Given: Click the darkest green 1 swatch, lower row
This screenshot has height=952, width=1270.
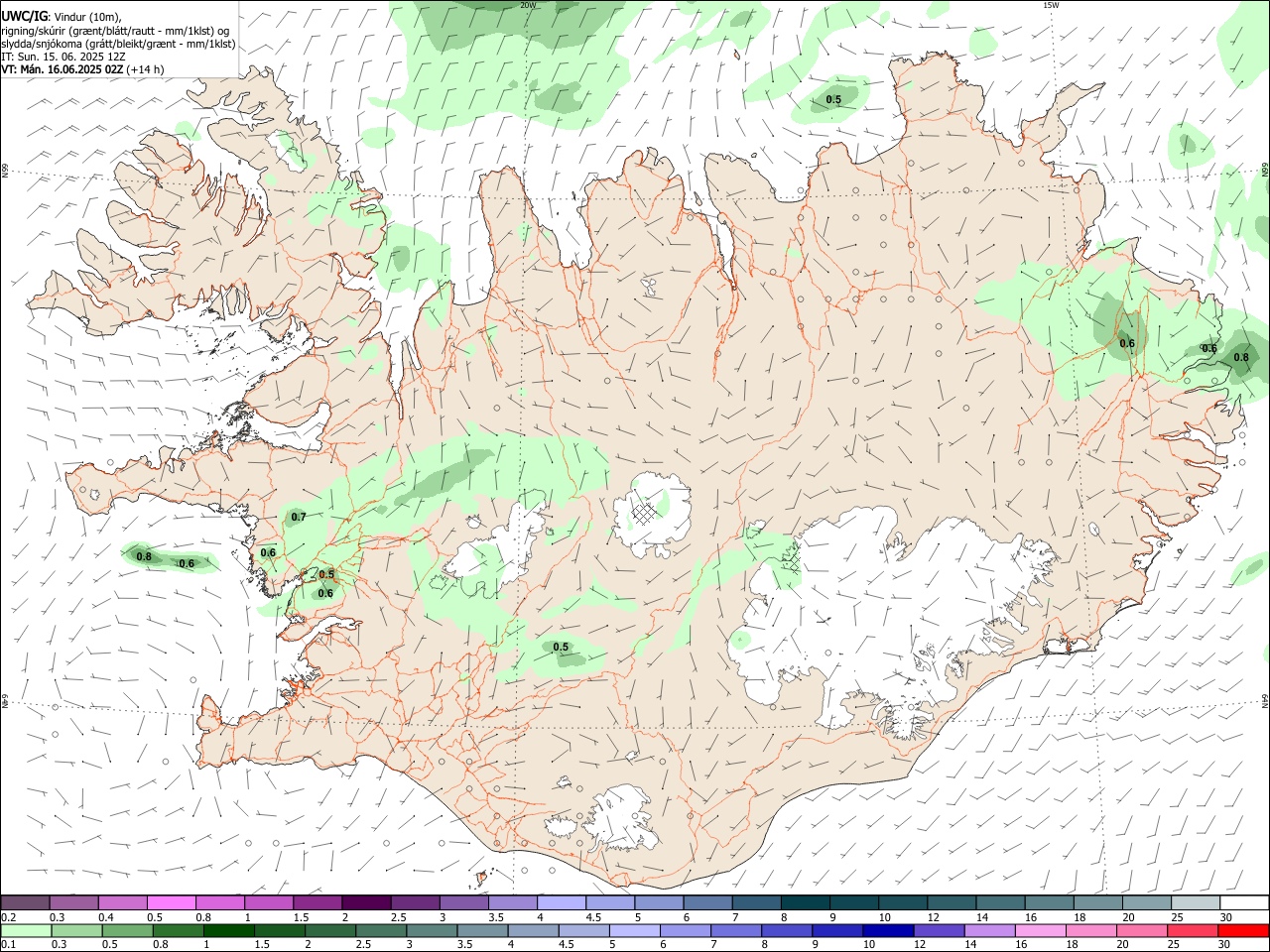Looking at the screenshot, I should pos(229,930).
